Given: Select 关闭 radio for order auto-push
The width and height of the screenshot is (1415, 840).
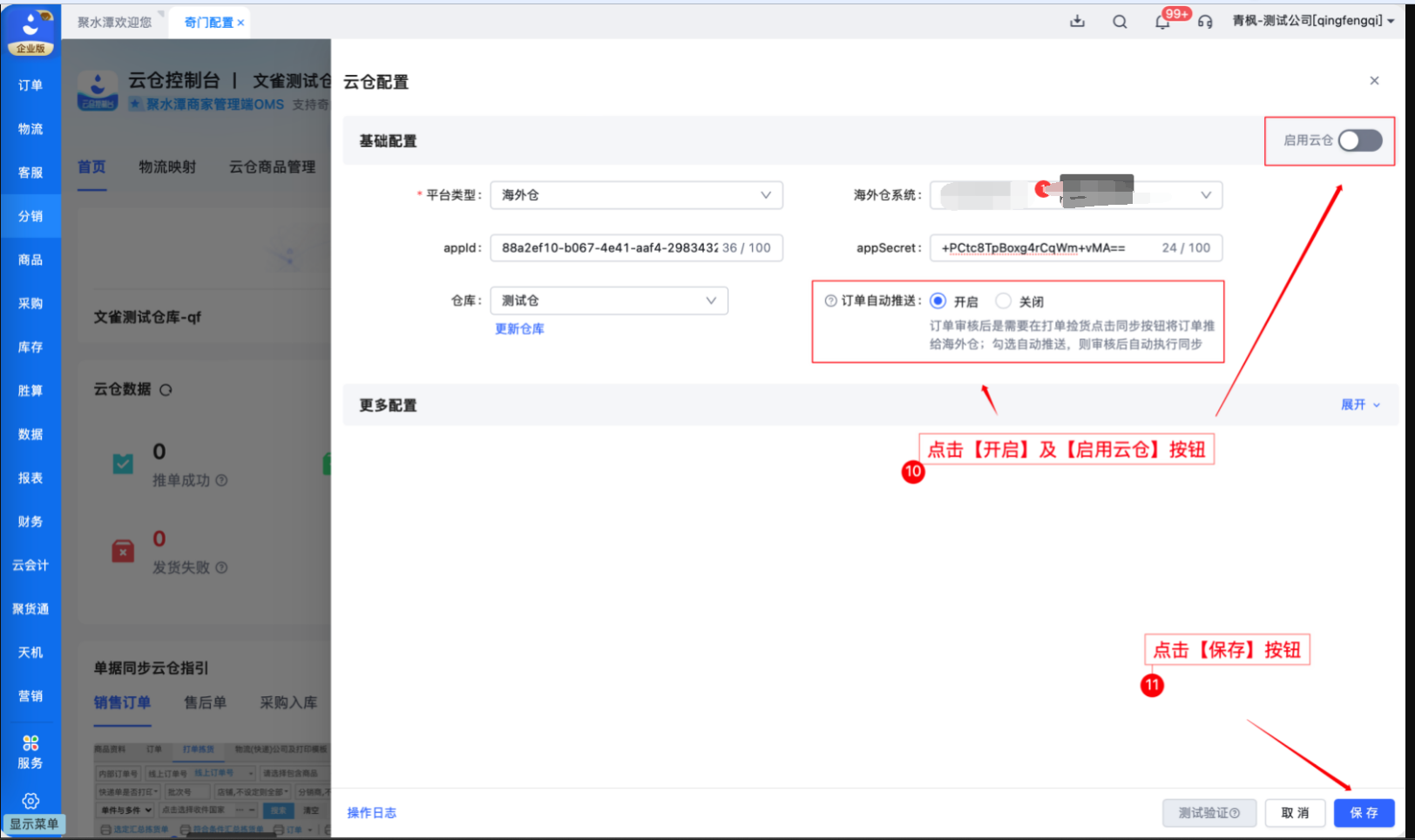Looking at the screenshot, I should (x=1004, y=301).
